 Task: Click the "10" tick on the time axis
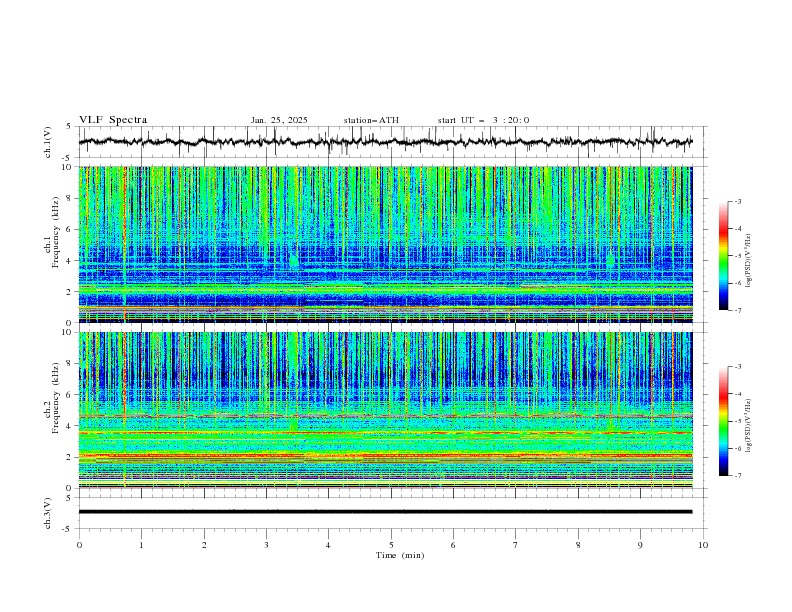click(703, 545)
